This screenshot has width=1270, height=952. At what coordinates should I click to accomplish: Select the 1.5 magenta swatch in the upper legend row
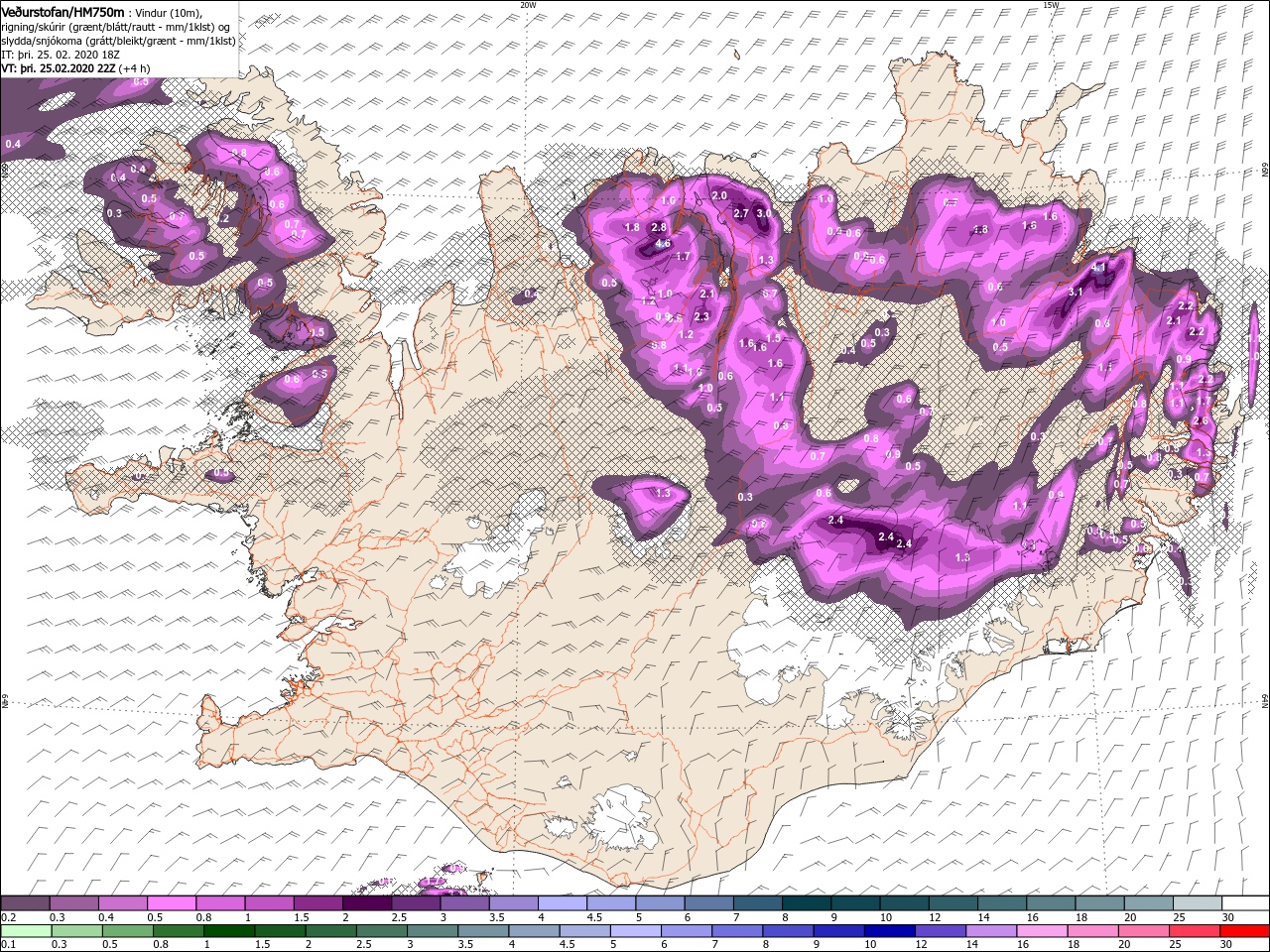tap(317, 903)
